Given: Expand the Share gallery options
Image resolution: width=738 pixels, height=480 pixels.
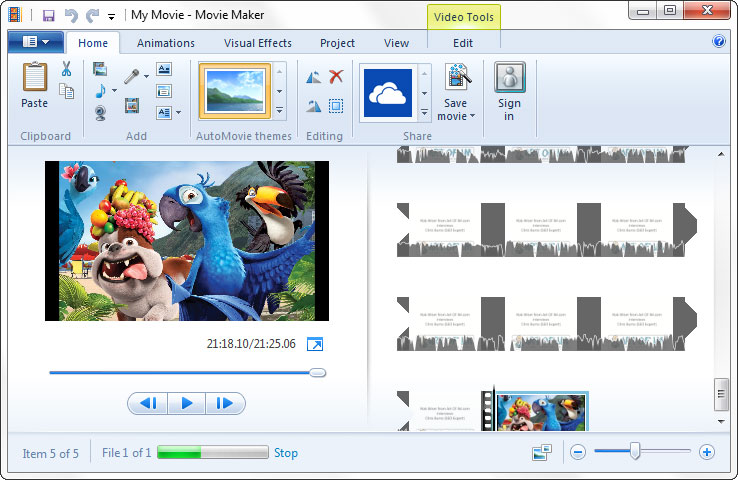Looking at the screenshot, I should click(424, 112).
